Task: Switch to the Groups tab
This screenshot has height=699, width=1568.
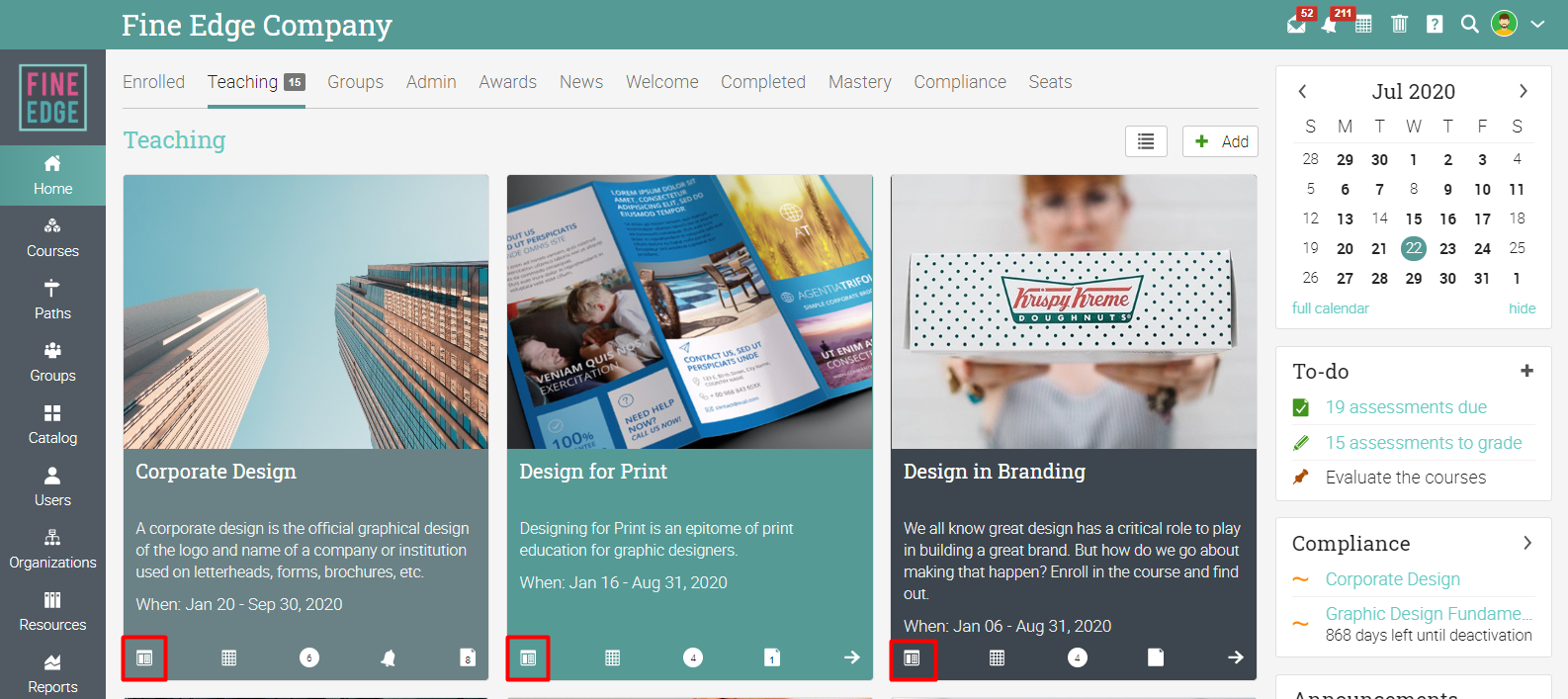Action: 356,82
